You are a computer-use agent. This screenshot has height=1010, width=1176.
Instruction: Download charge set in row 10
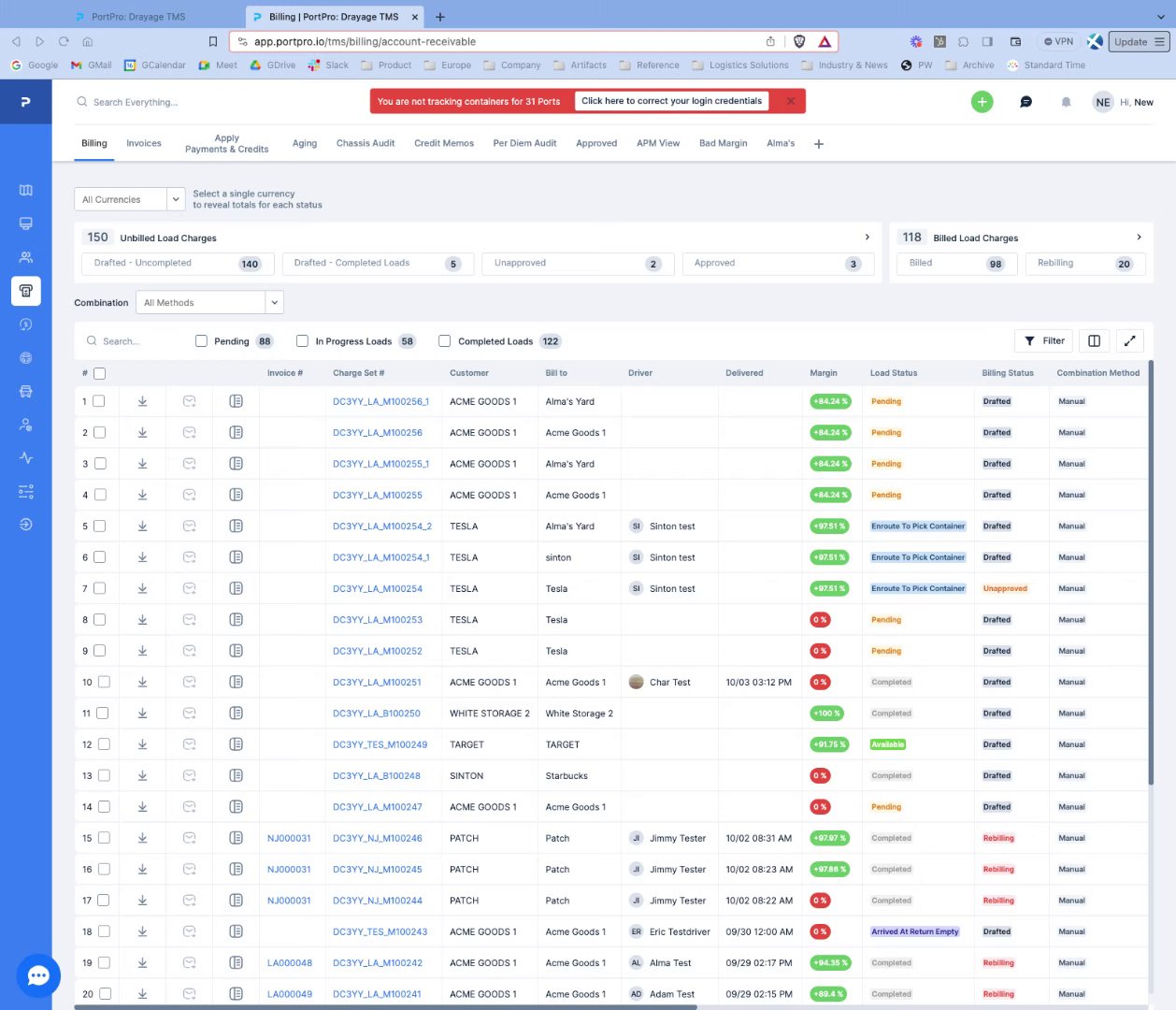pyautogui.click(x=142, y=683)
